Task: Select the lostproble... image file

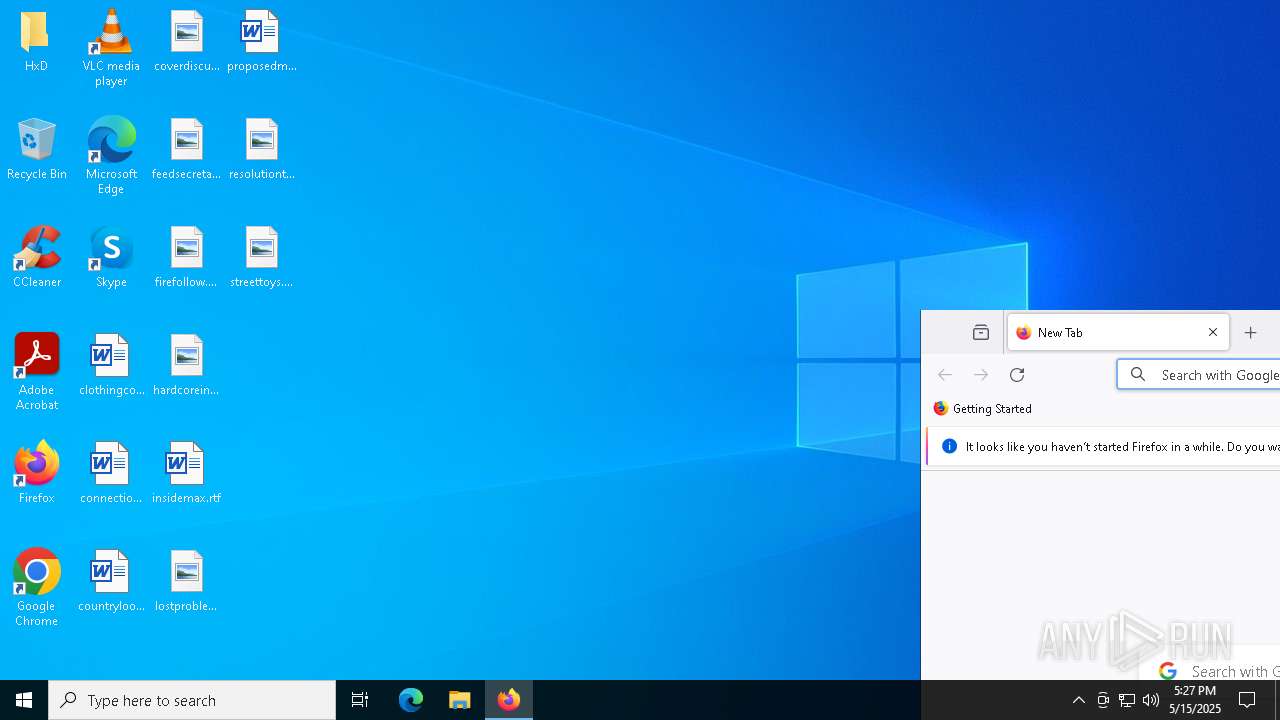Action: (186, 580)
